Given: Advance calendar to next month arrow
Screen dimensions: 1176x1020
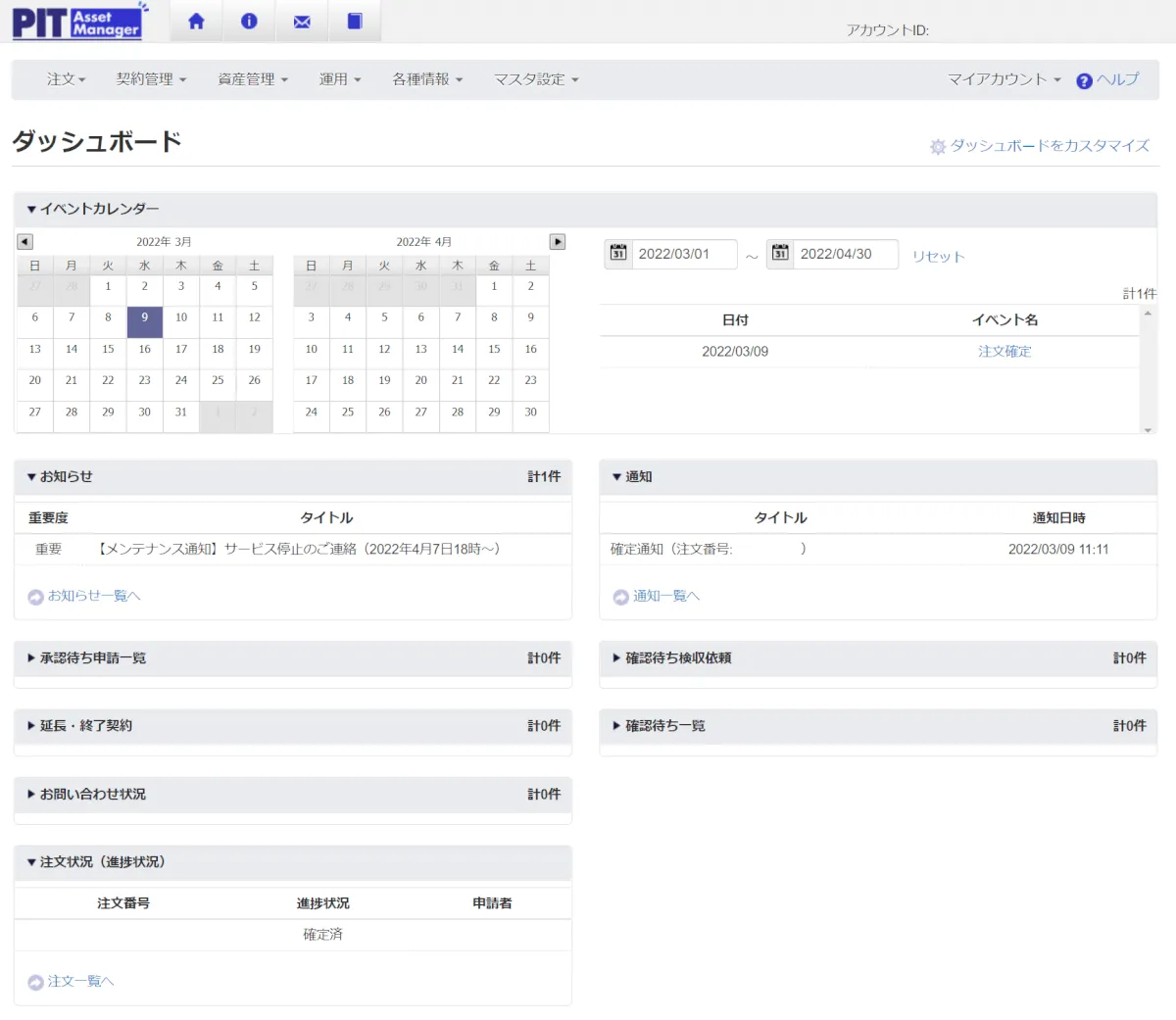Looking at the screenshot, I should click(x=558, y=242).
